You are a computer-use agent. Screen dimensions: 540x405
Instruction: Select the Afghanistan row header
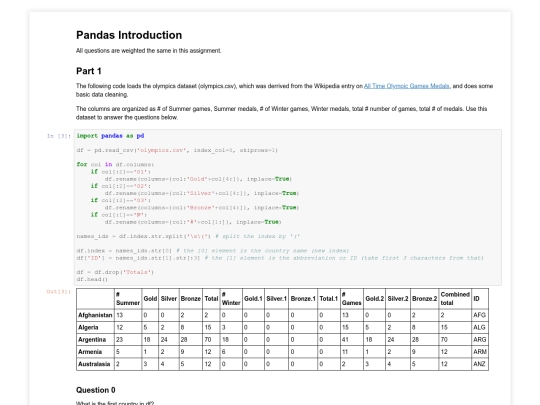tap(95, 315)
